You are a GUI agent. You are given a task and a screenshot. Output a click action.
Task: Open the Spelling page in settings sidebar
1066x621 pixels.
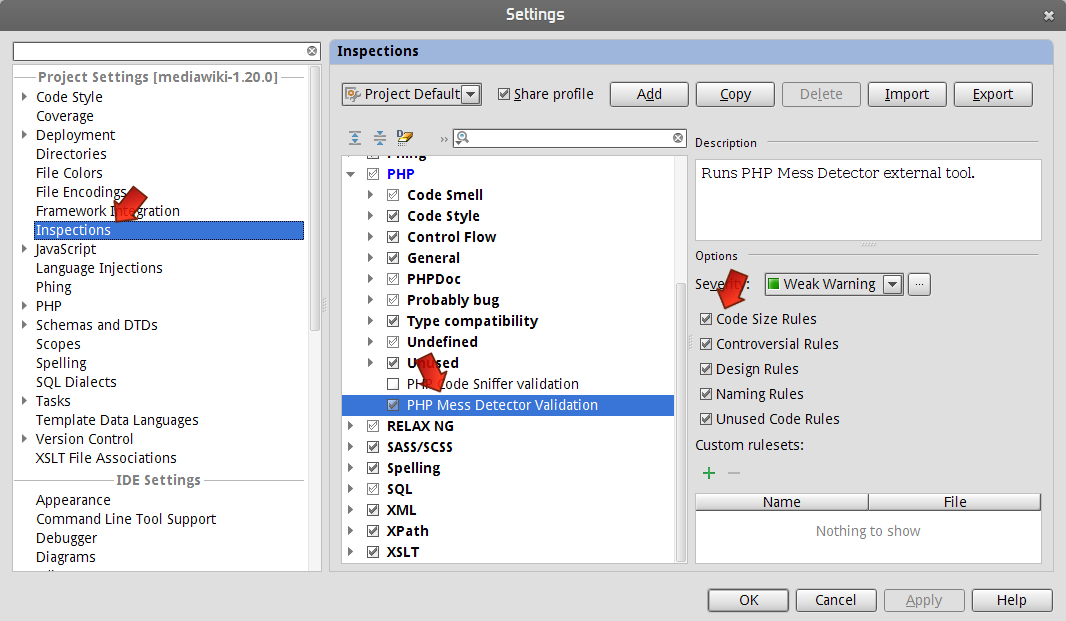click(x=61, y=363)
